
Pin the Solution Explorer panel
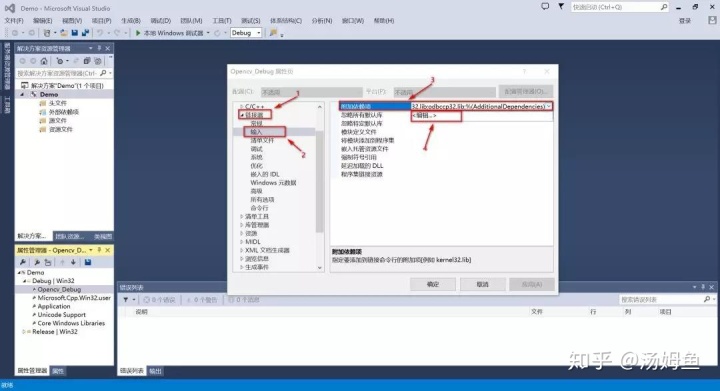point(99,48)
